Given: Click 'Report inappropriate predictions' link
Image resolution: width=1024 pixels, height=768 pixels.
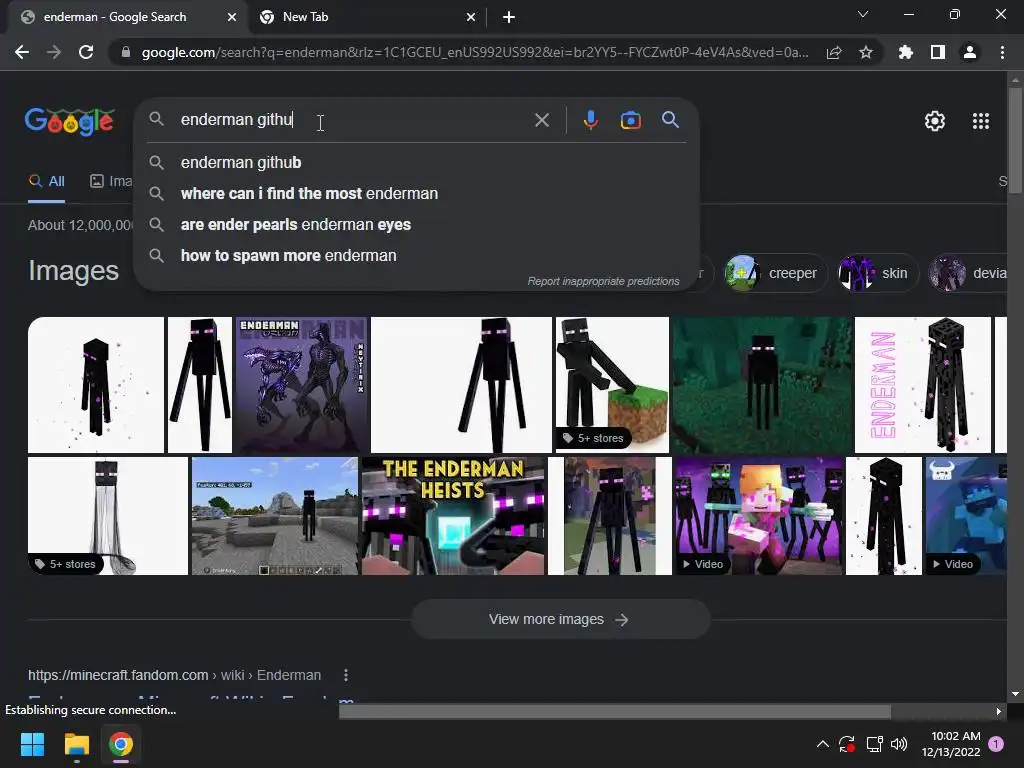Looking at the screenshot, I should [603, 281].
